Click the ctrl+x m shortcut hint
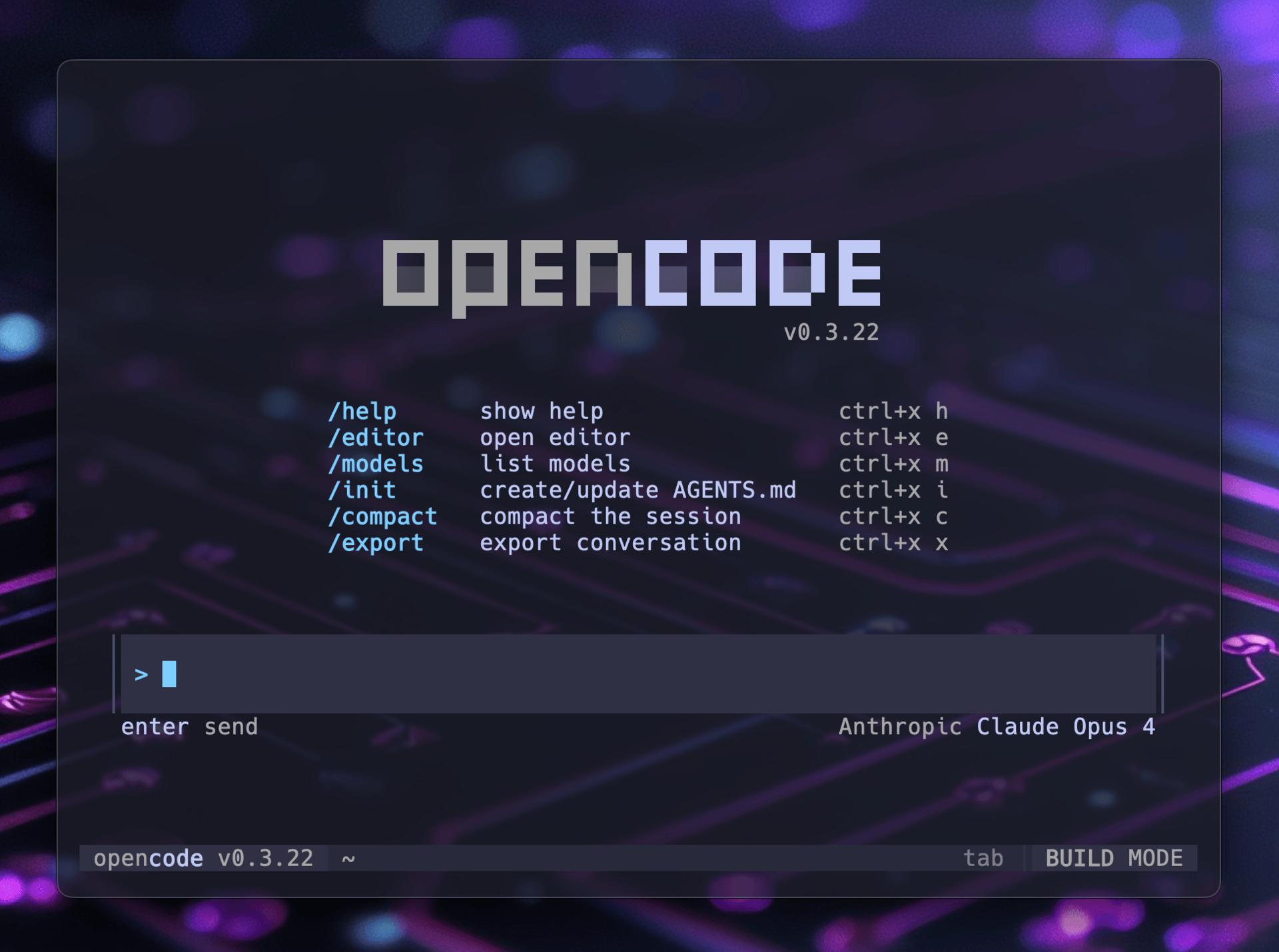The image size is (1279, 952). (x=893, y=464)
